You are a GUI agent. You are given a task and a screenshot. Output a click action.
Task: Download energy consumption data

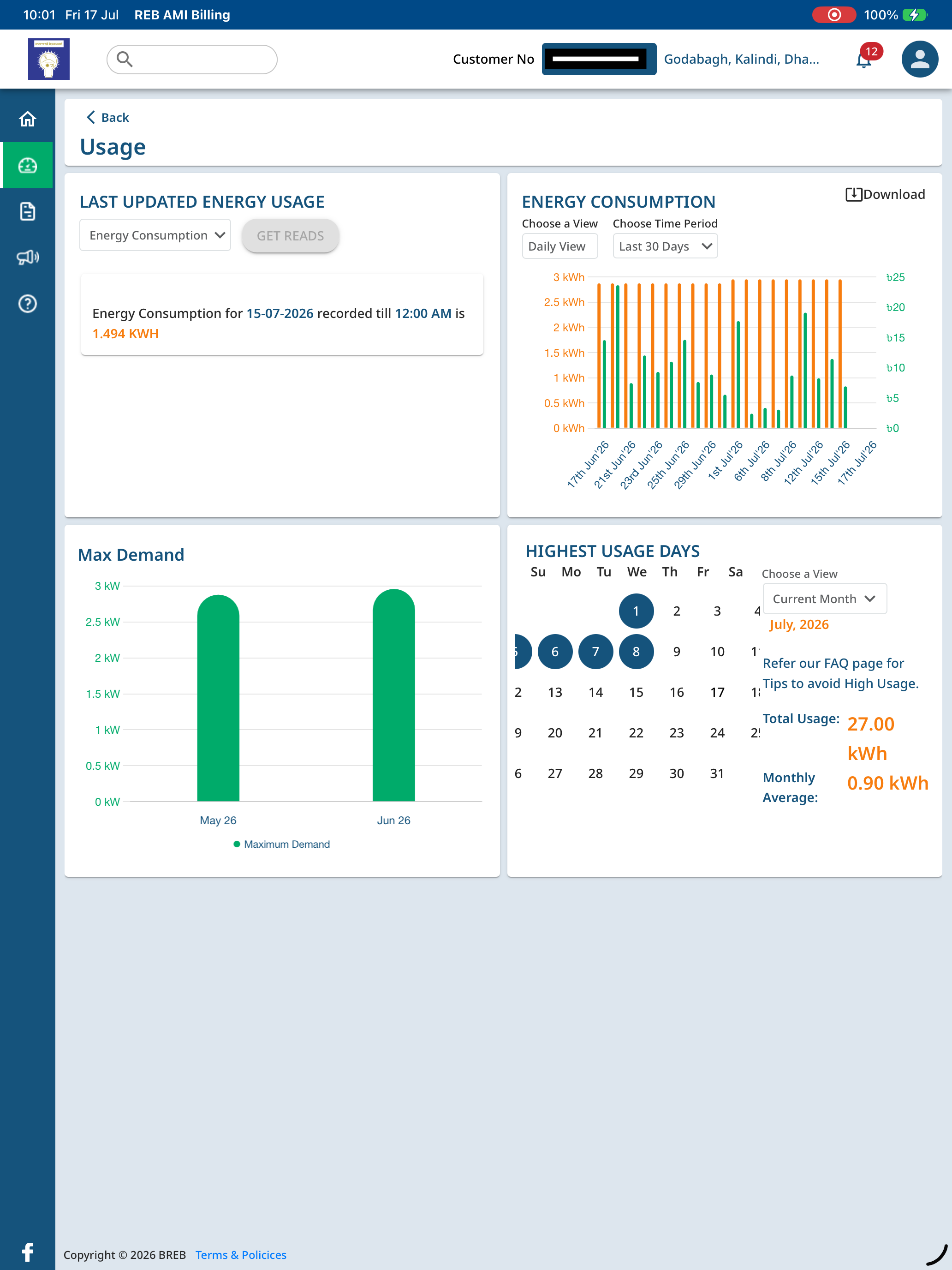coord(885,194)
